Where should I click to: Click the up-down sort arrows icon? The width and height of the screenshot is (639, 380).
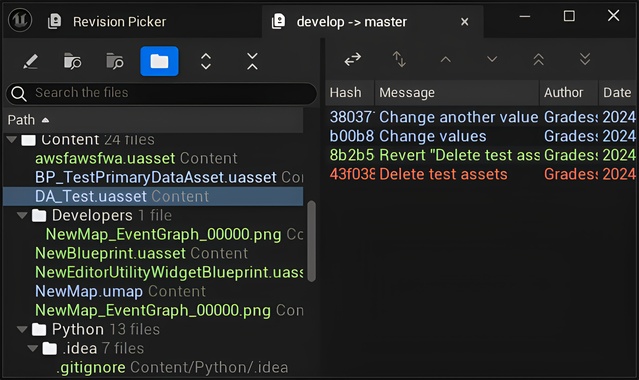coord(399,60)
